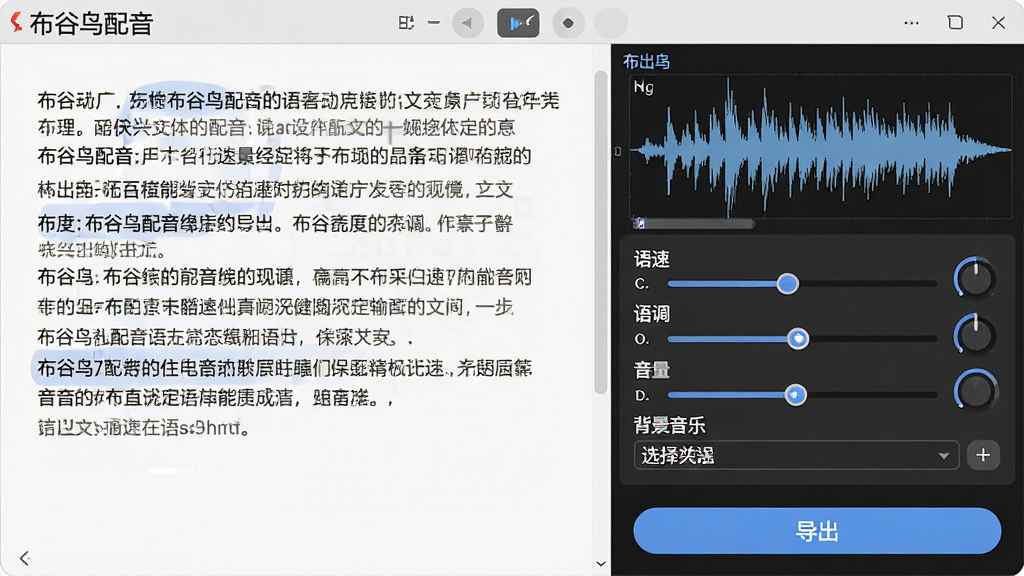Click the 语速 rotary knob

(975, 278)
